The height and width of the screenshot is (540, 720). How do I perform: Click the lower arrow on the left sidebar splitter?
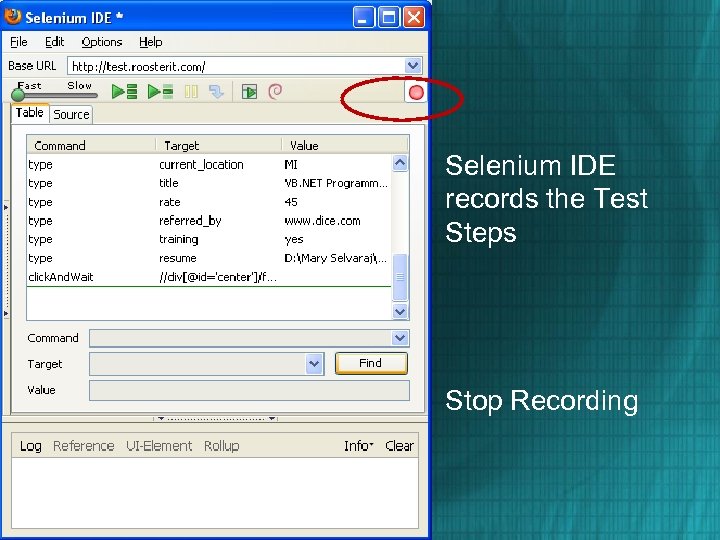(6, 314)
